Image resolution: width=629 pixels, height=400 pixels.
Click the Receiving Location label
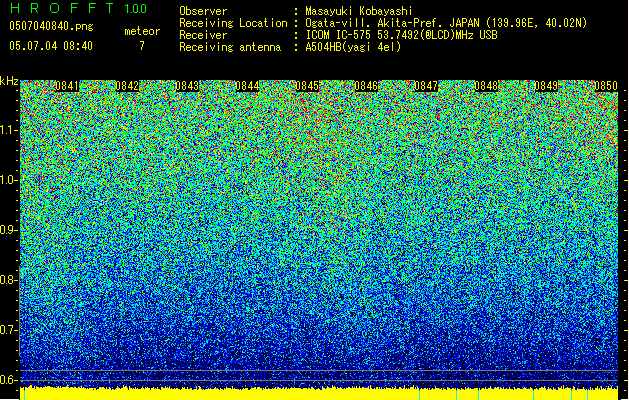coord(233,23)
